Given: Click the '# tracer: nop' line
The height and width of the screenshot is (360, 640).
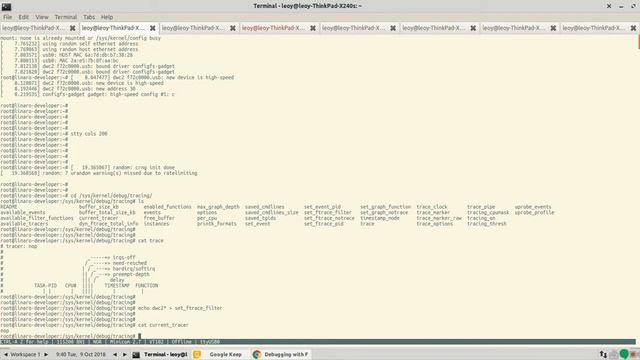Looking at the screenshot, I should pos(19,247).
